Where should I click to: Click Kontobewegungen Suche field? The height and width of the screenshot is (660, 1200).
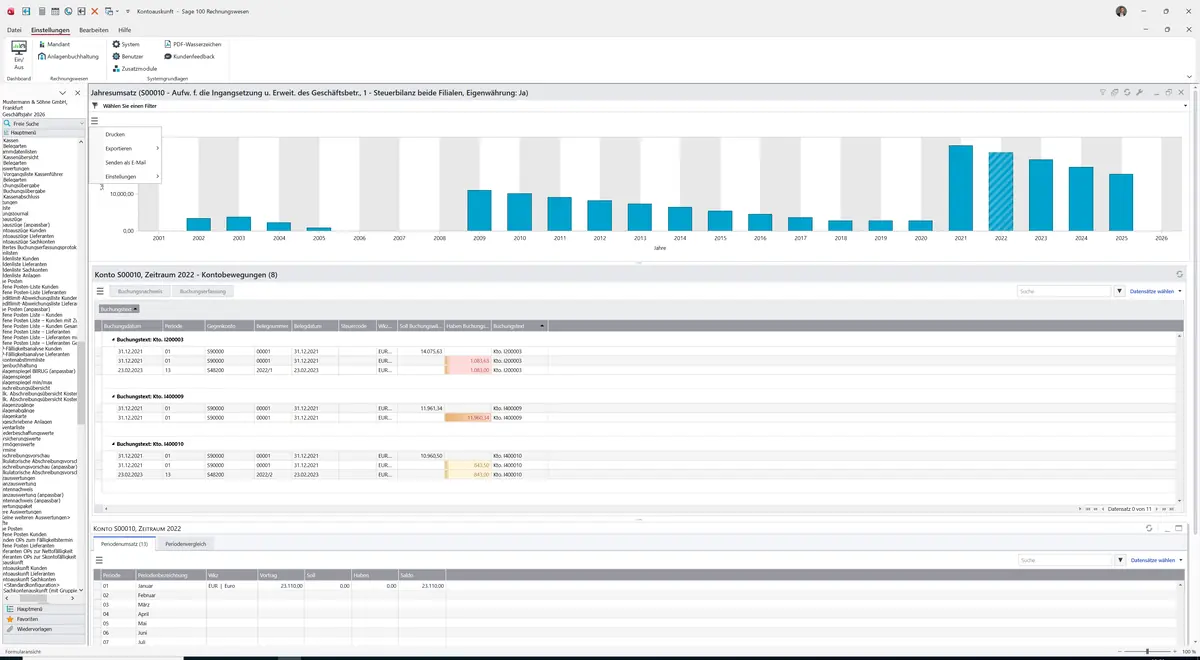coord(1064,291)
